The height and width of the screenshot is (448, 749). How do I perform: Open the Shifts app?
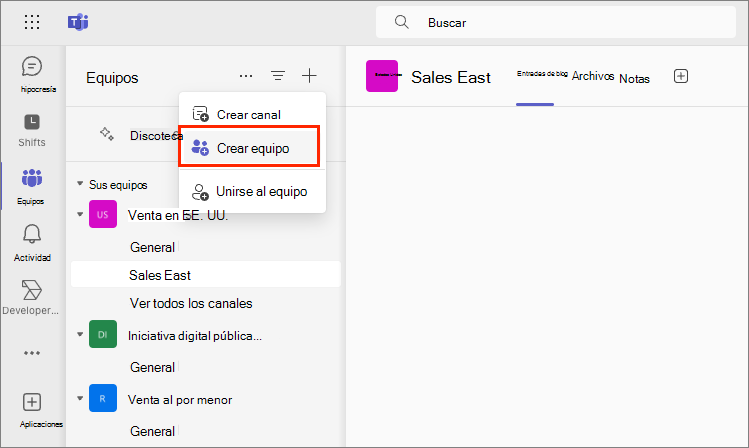click(x=32, y=130)
